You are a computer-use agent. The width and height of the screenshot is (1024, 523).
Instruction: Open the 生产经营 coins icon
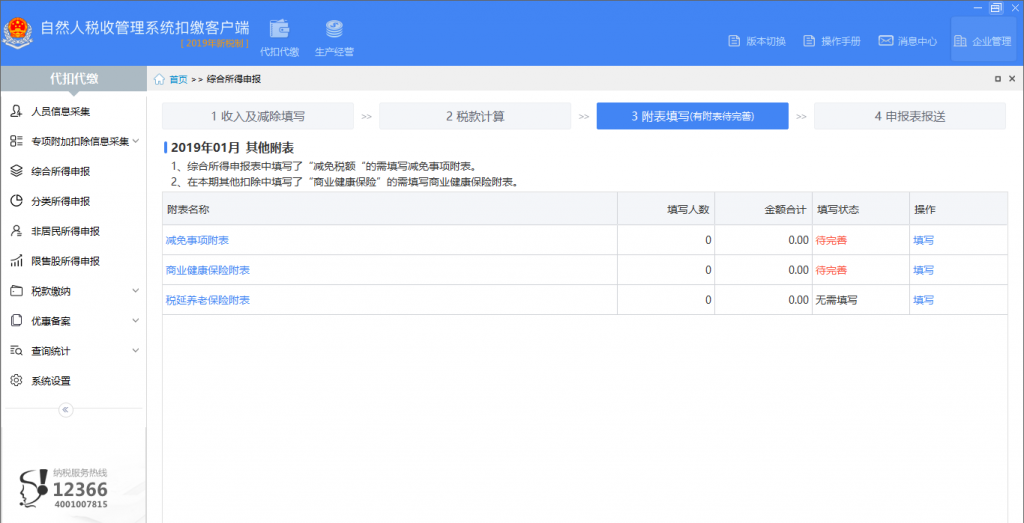point(334,29)
